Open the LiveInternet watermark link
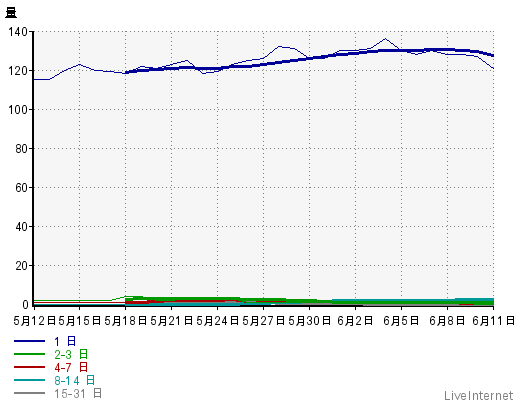 click(x=479, y=396)
